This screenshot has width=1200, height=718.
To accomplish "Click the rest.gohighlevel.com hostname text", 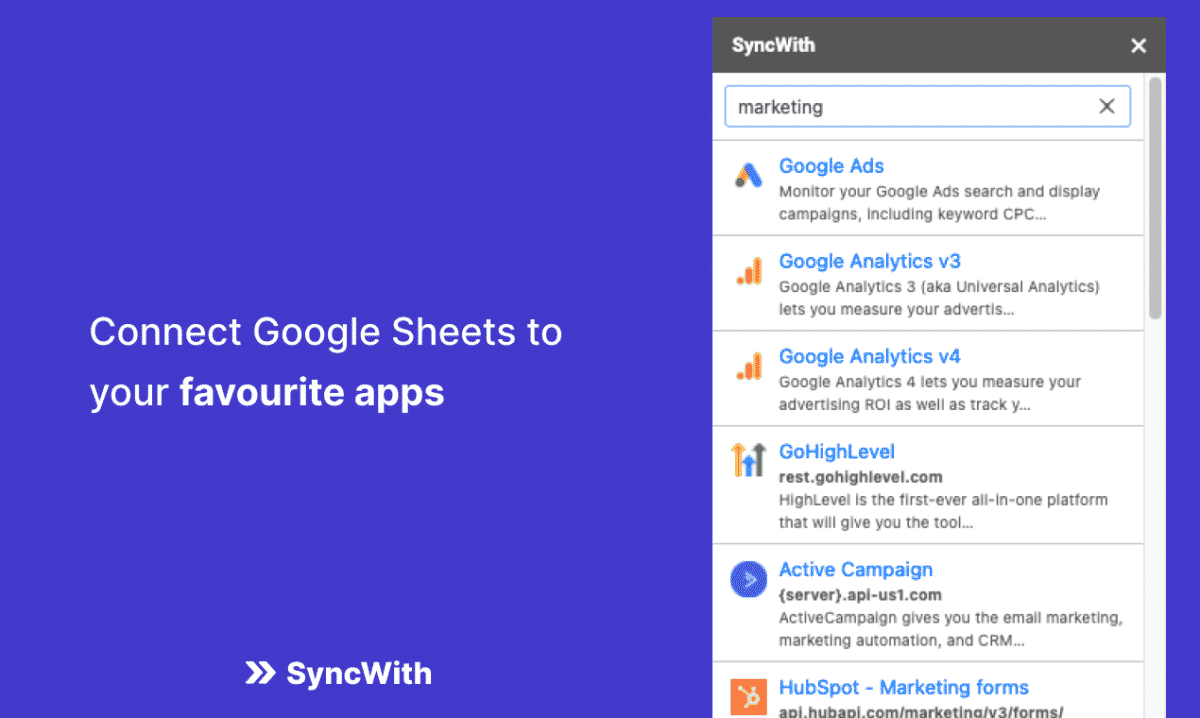I will [860, 477].
